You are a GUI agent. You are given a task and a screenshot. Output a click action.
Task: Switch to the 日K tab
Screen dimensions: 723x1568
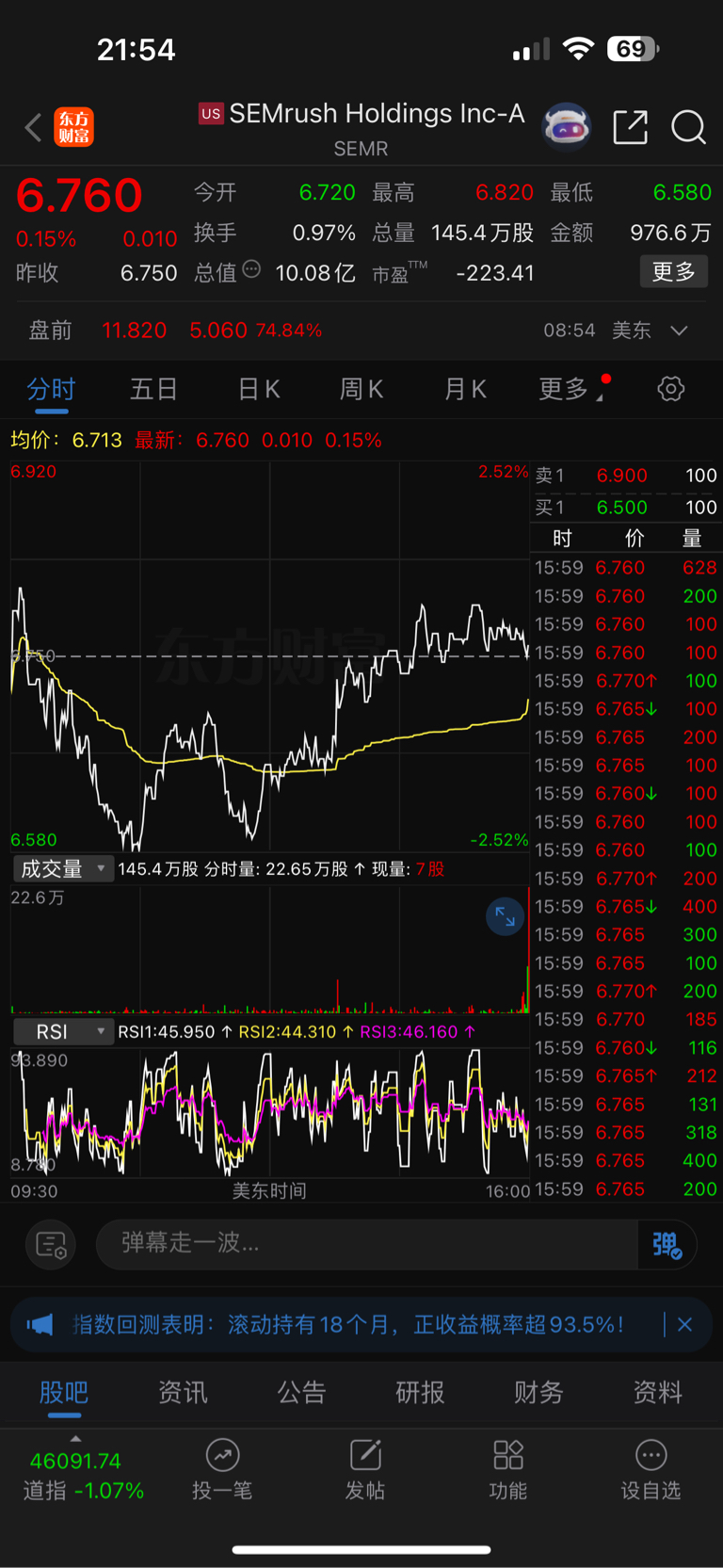[x=258, y=389]
